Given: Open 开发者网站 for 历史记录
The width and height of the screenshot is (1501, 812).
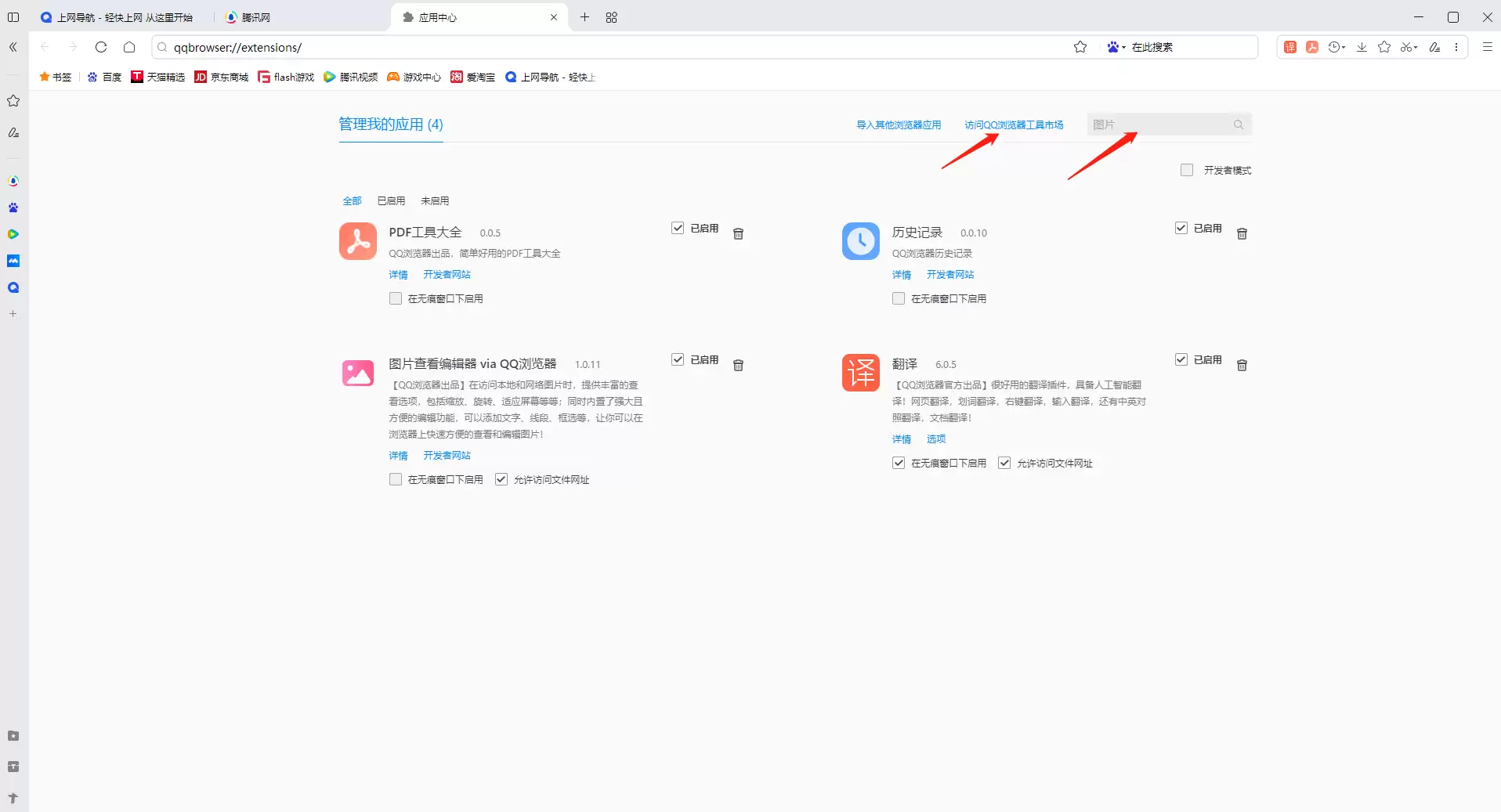Looking at the screenshot, I should coord(950,275).
